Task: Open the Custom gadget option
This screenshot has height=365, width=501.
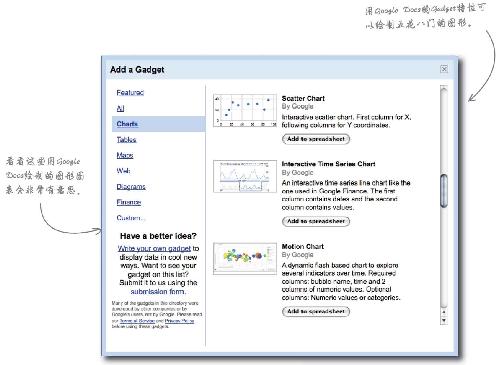Action: click(131, 218)
